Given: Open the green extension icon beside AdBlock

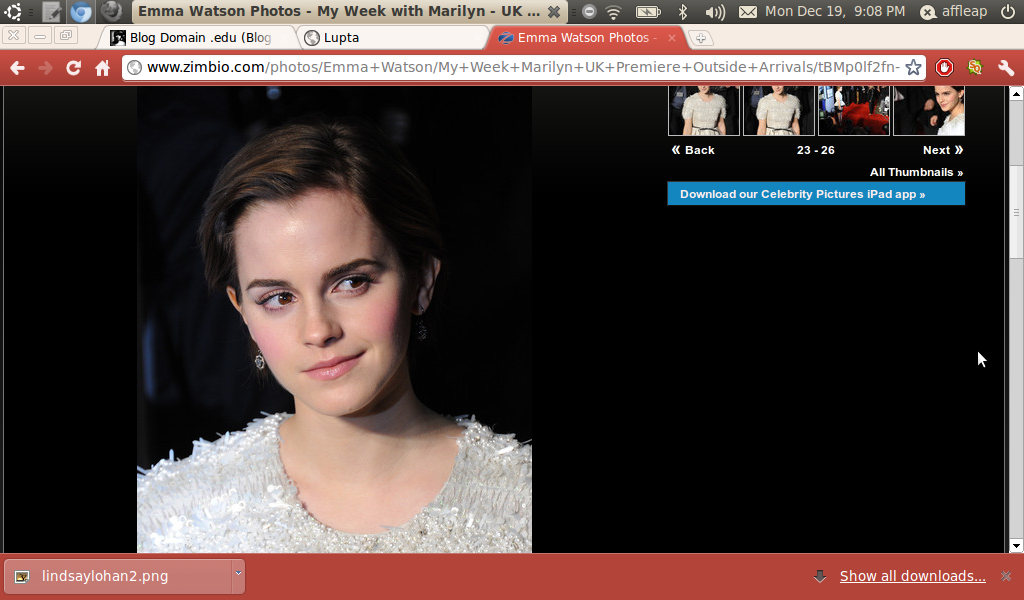Looking at the screenshot, I should 974,67.
